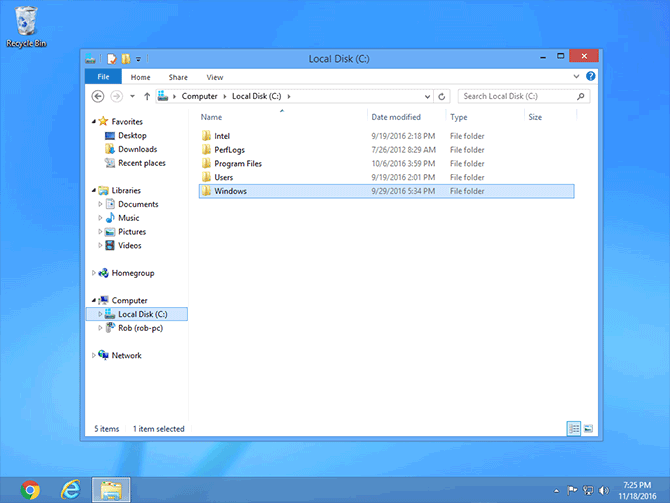
Task: Select the Program Files folder
Action: point(387,163)
